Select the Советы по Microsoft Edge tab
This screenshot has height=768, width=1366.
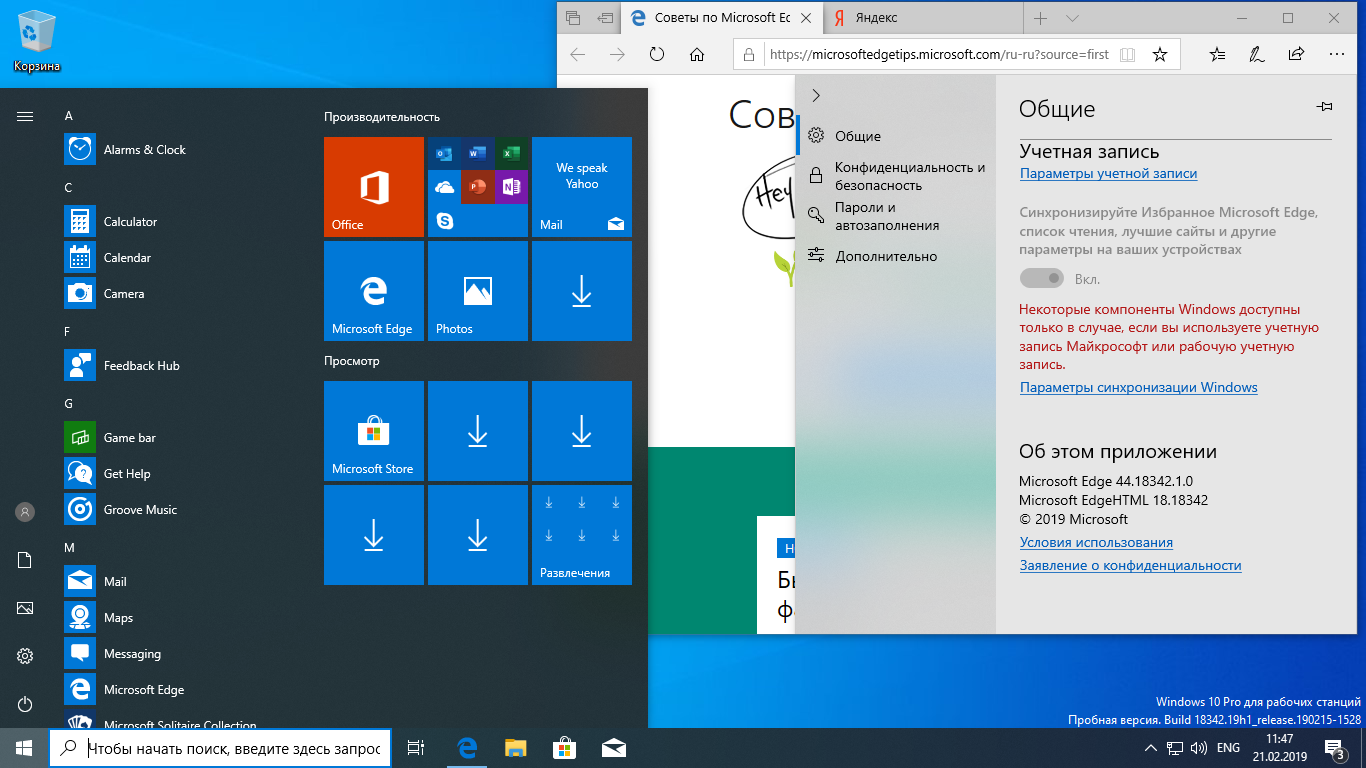point(722,18)
